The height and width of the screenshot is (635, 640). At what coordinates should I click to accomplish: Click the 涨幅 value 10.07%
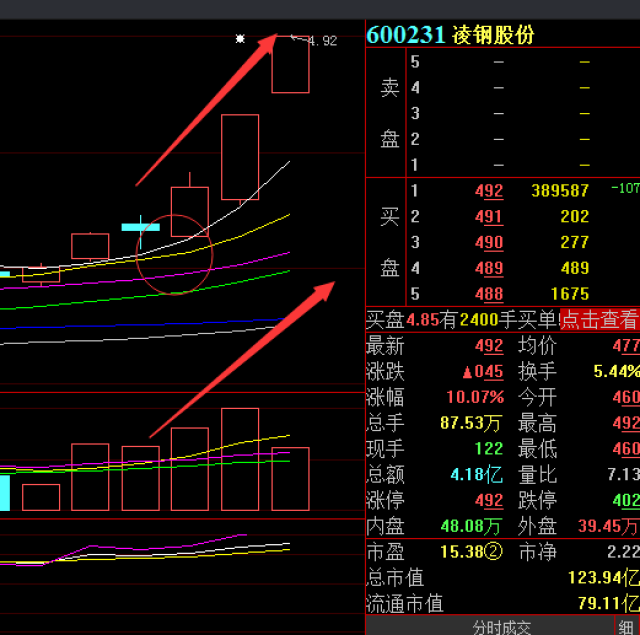click(x=475, y=397)
